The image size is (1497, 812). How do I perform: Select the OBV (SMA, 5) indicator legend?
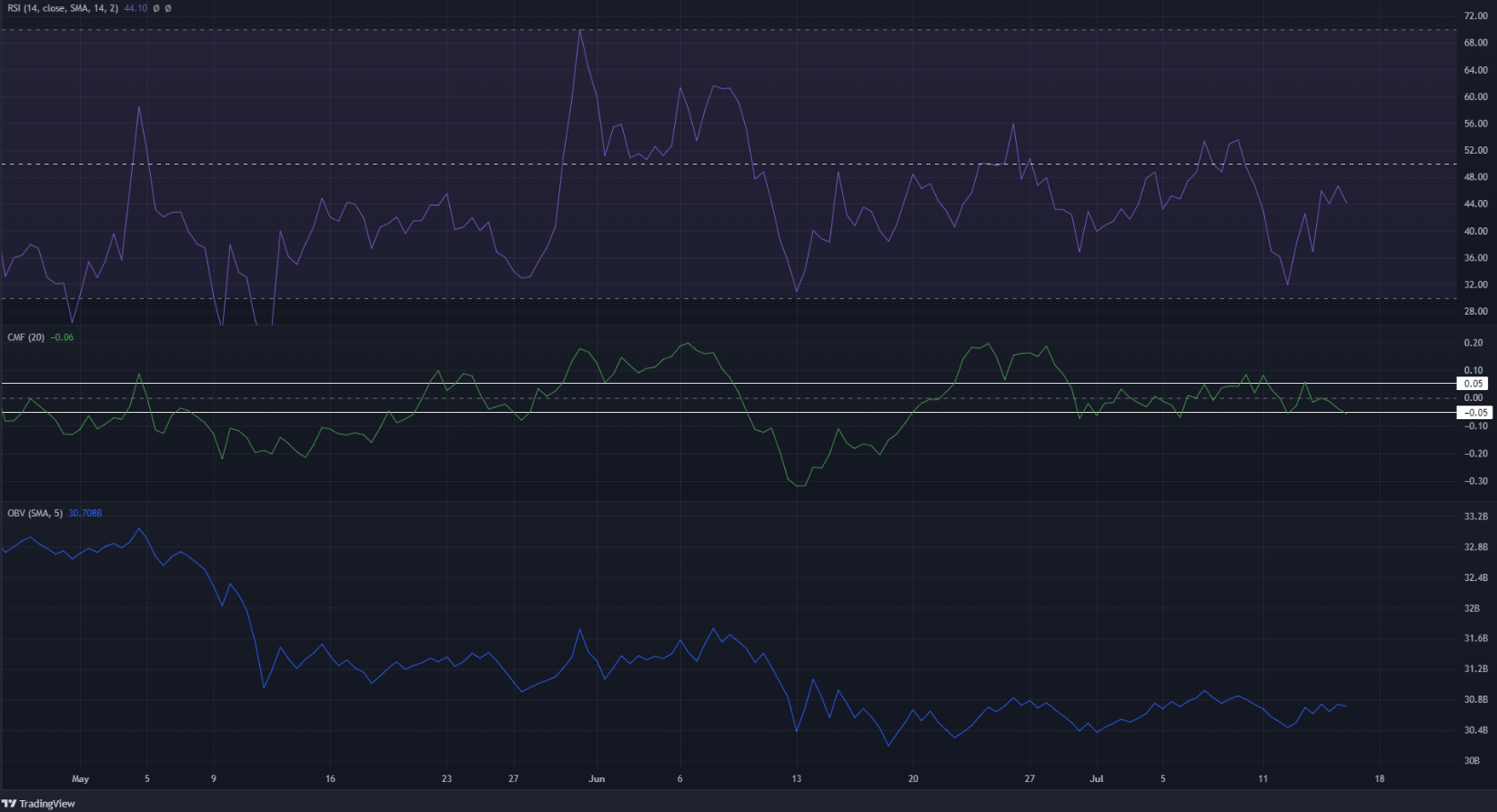[x=35, y=514]
